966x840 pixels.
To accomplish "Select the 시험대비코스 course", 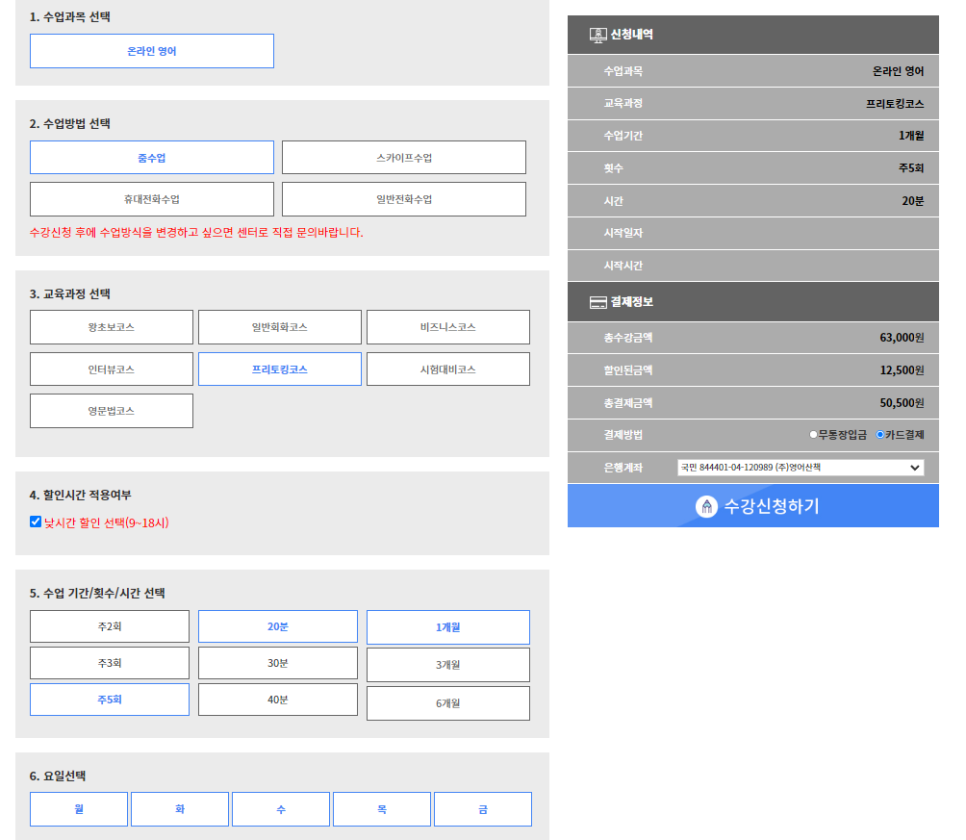I will pyautogui.click(x=448, y=369).
